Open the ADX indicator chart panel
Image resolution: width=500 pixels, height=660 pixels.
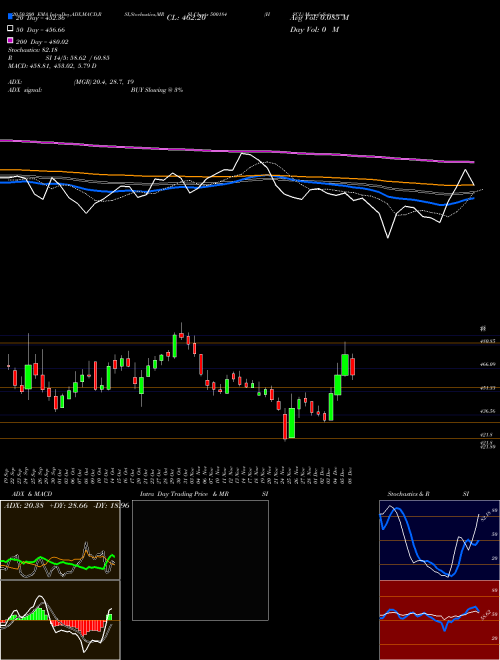click(60, 540)
